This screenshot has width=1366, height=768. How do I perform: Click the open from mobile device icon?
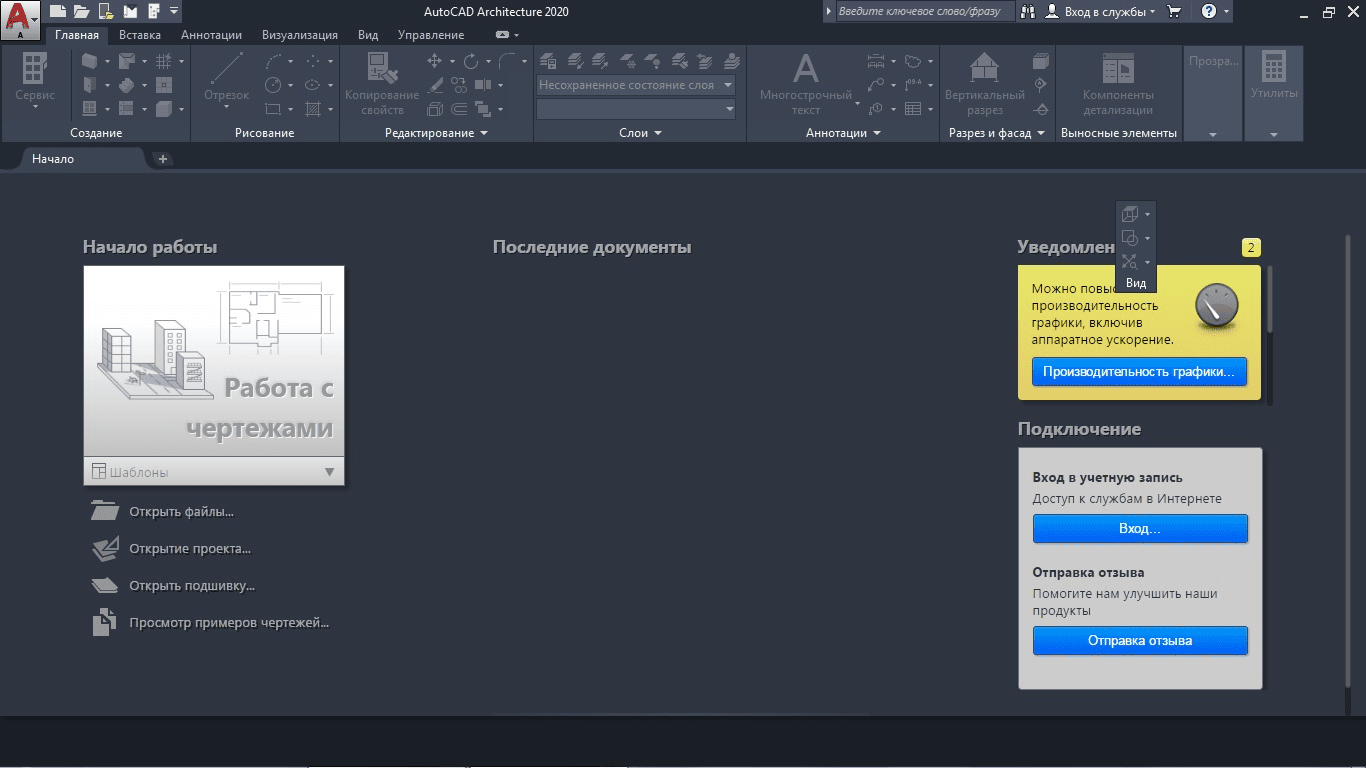coord(105,11)
